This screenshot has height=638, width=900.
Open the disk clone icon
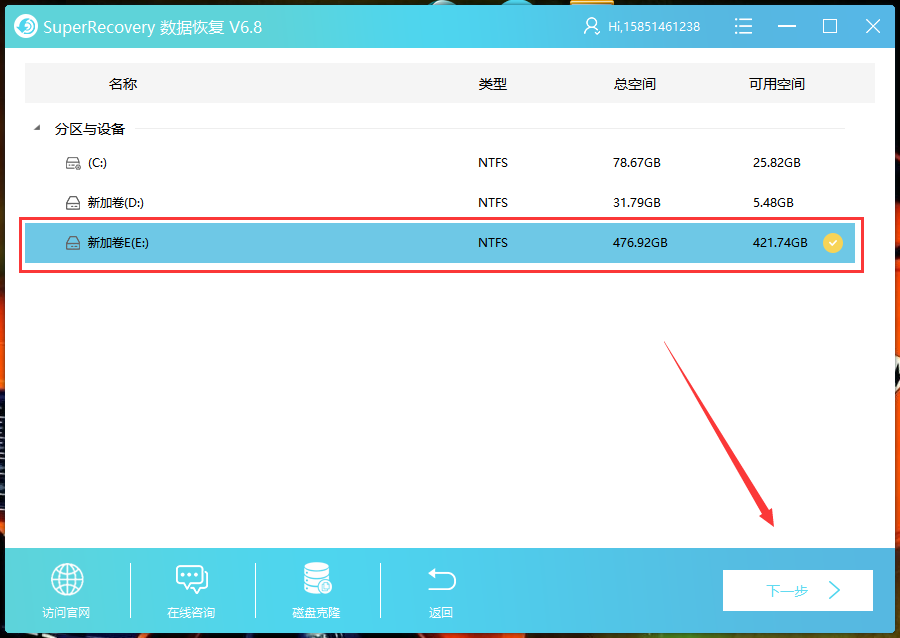click(x=317, y=578)
